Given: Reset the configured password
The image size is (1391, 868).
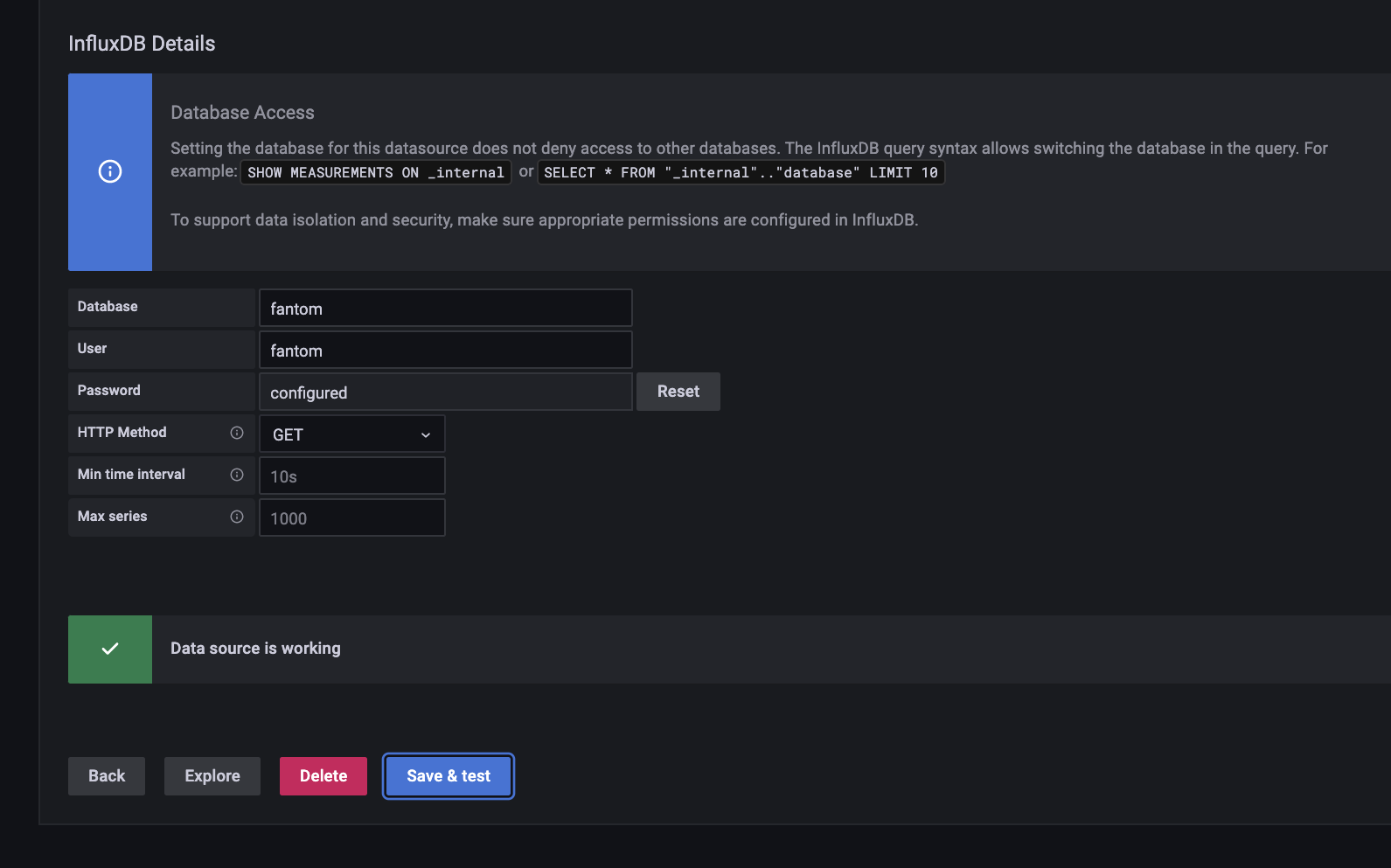Looking at the screenshot, I should [x=678, y=392].
